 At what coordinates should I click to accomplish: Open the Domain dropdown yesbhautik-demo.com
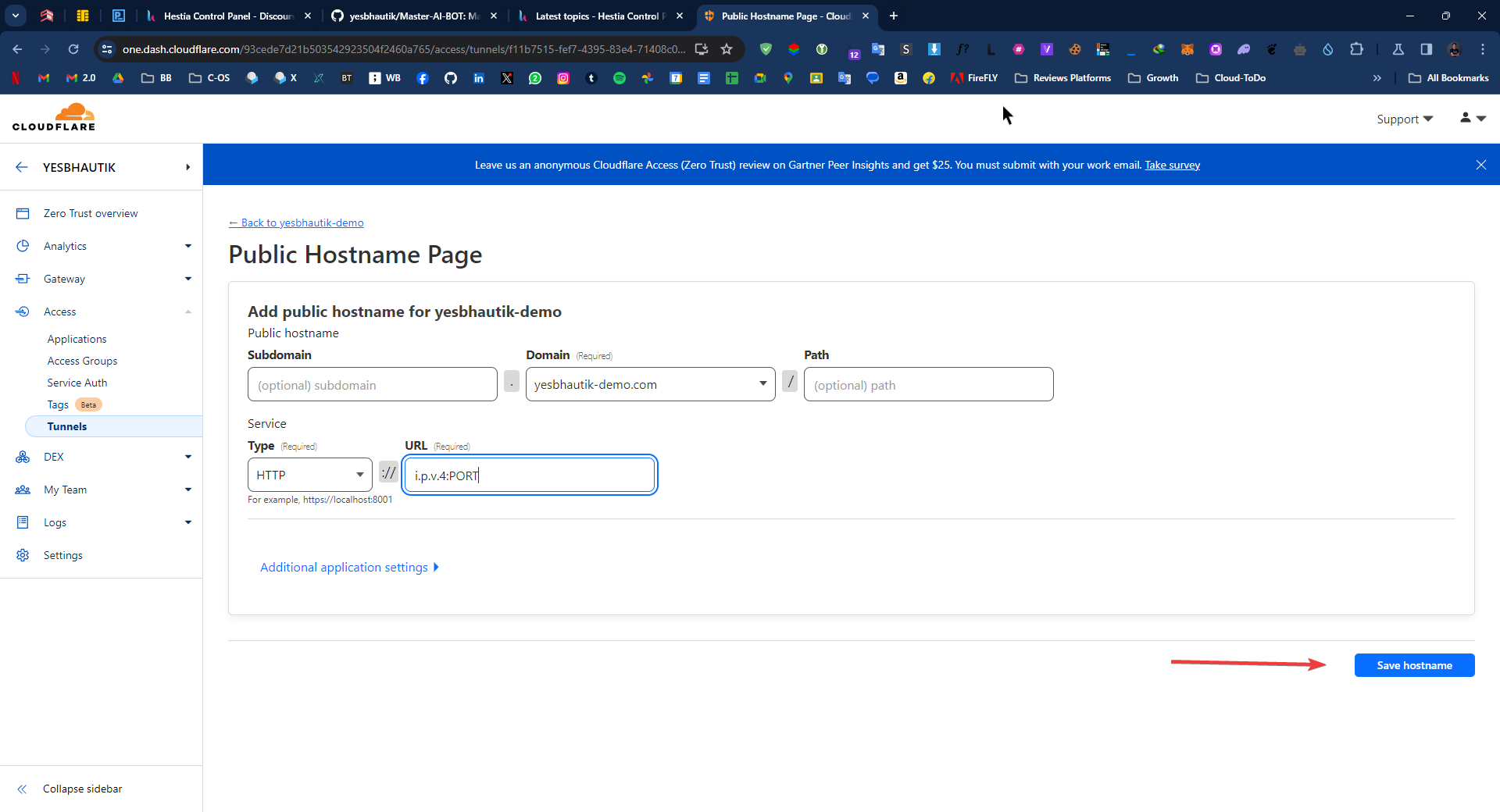[650, 384]
